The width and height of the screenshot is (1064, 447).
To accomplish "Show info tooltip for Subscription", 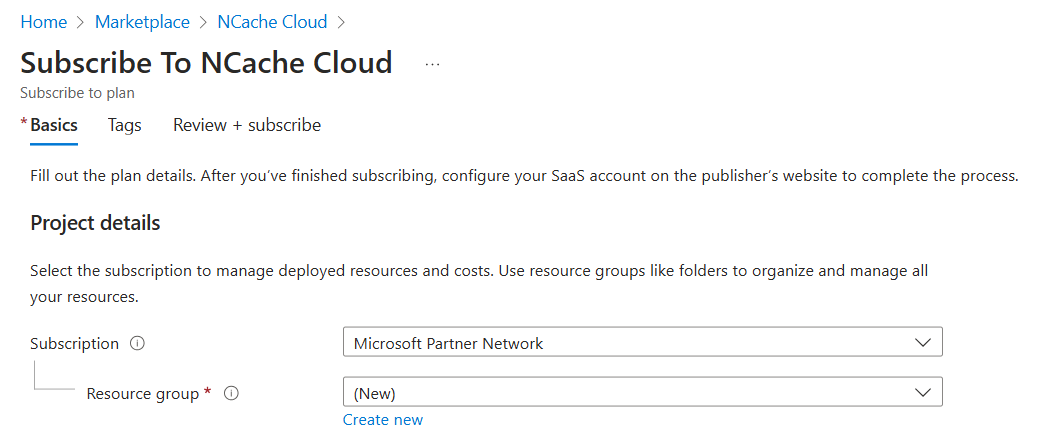I will click(137, 343).
